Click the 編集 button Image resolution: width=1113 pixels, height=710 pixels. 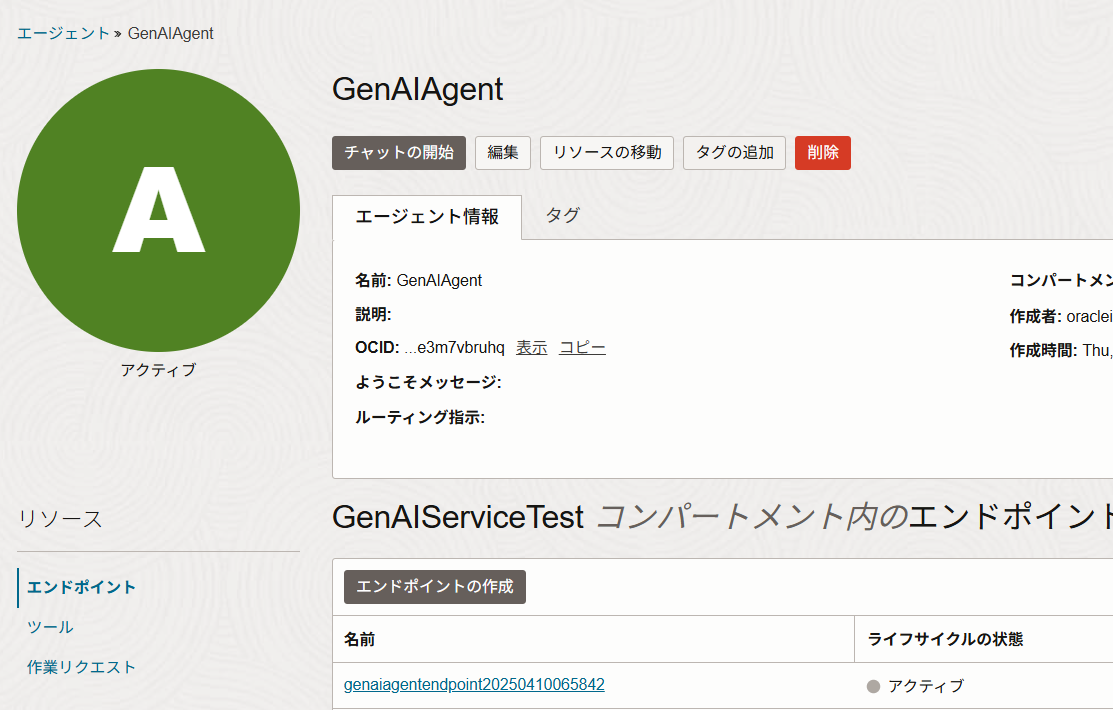pyautogui.click(x=503, y=153)
